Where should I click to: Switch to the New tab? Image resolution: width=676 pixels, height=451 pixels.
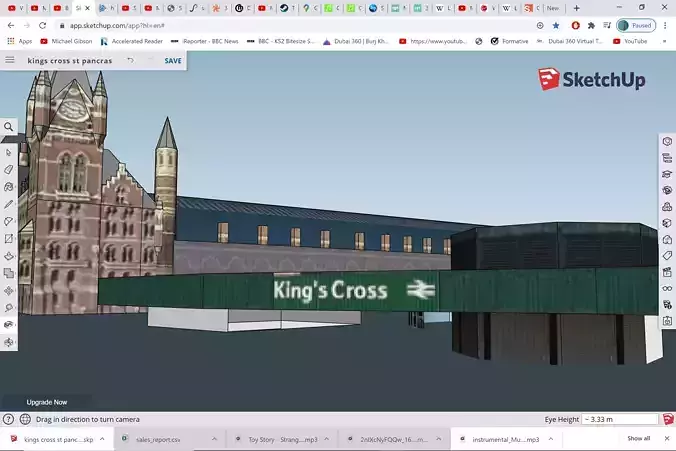click(554, 8)
